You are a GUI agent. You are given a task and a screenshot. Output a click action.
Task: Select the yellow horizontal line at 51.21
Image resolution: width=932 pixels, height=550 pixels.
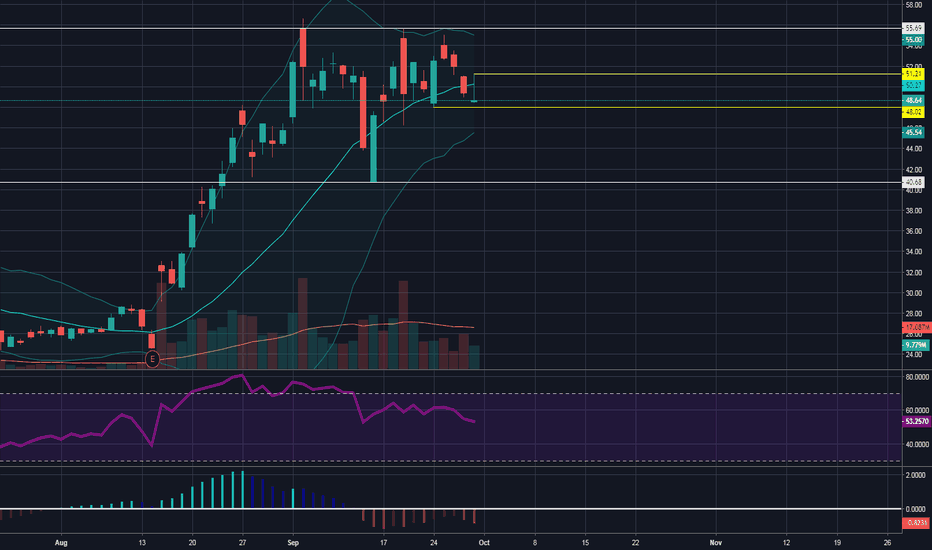point(688,74)
